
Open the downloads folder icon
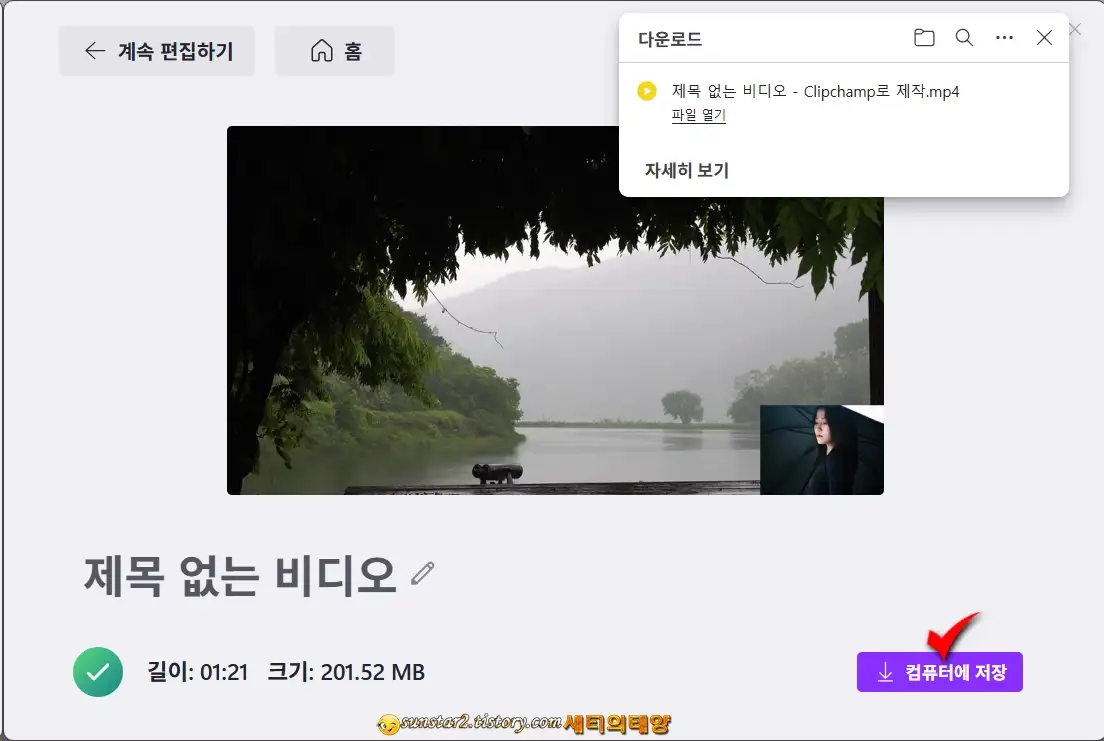click(x=924, y=37)
